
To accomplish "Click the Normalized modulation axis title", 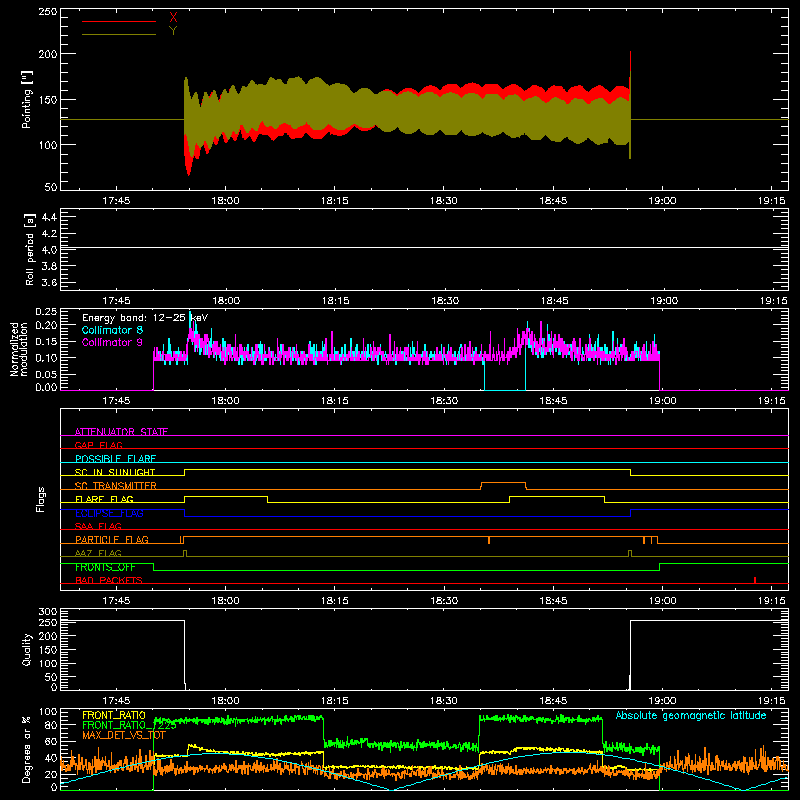I will coord(19,349).
